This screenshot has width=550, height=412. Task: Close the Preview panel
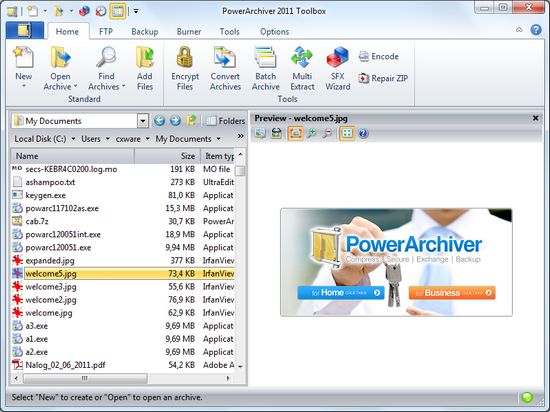click(x=536, y=118)
